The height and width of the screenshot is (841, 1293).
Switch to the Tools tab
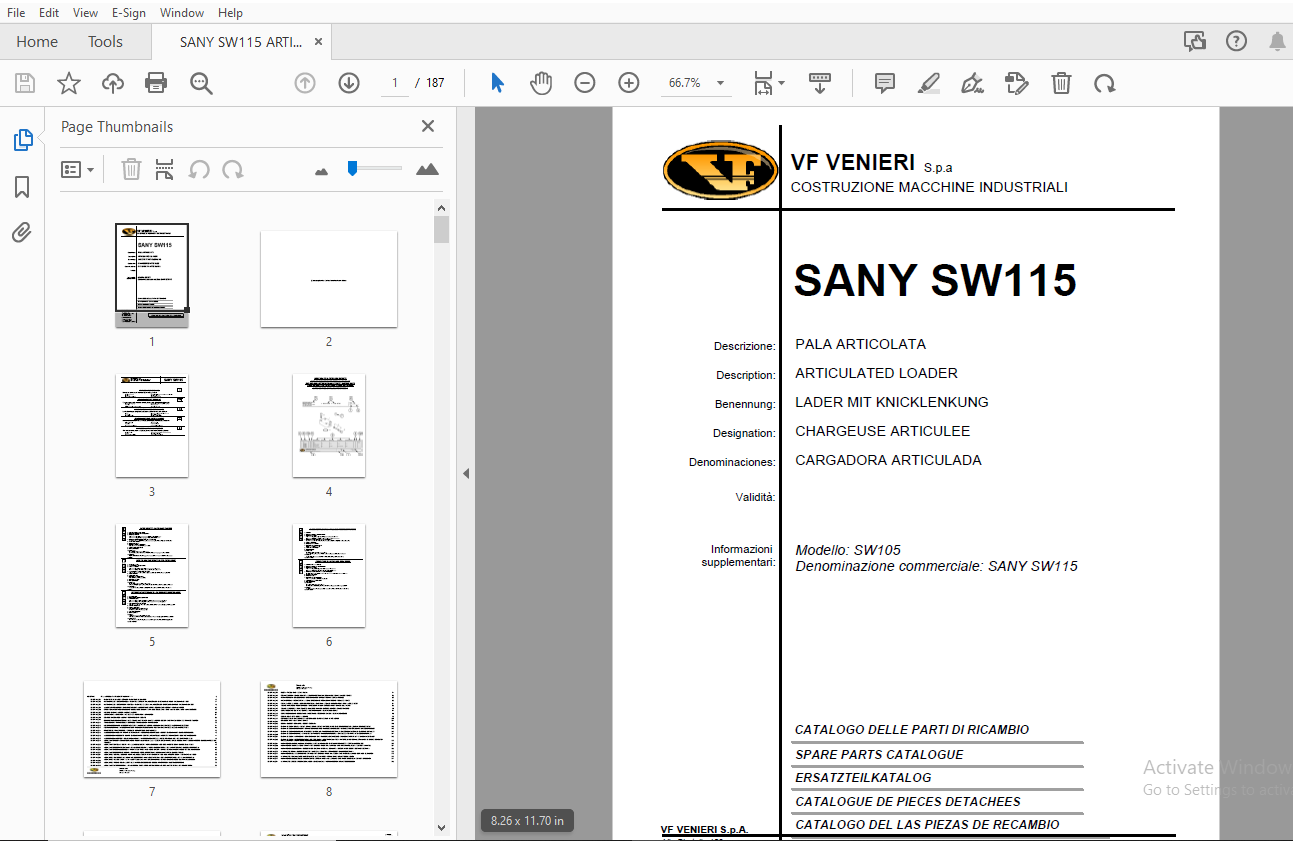[105, 41]
